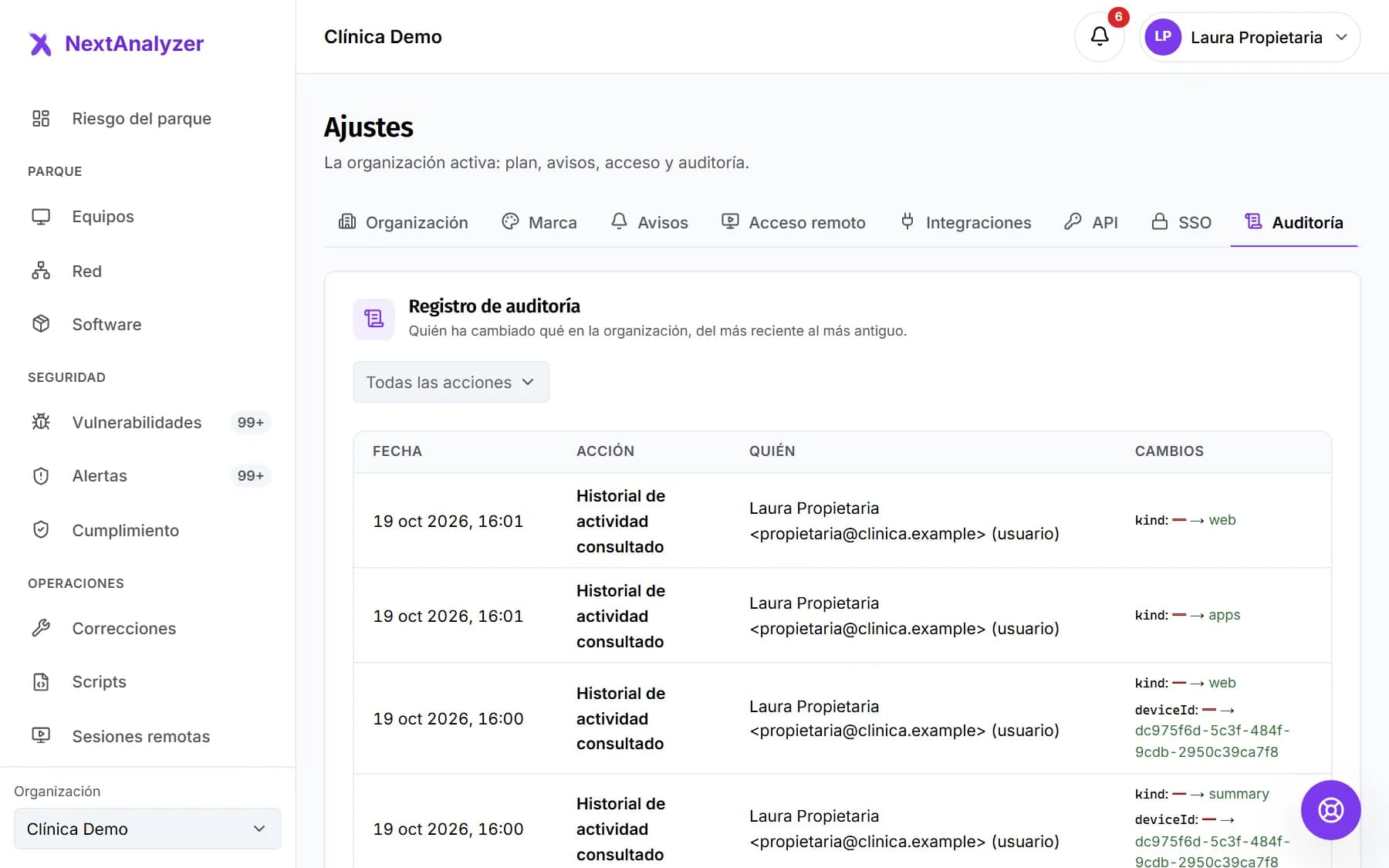Click the Vulnerabilidades bug icon
1389x868 pixels.
(x=41, y=422)
